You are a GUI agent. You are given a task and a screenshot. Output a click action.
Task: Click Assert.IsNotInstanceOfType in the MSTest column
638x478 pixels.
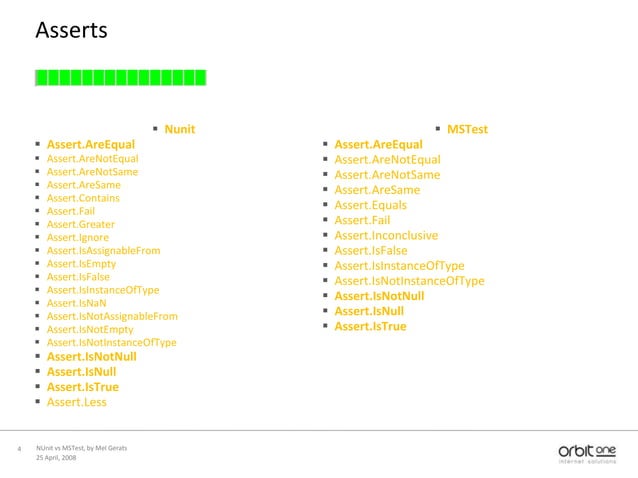coord(409,281)
